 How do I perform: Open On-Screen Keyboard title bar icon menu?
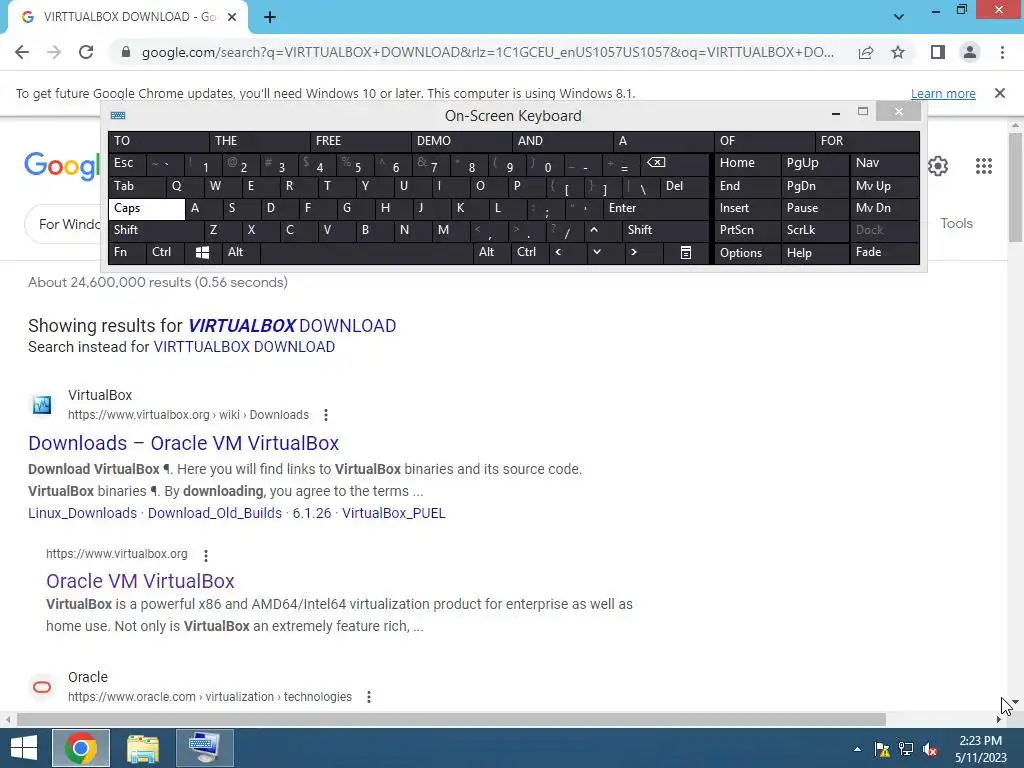[x=118, y=116]
